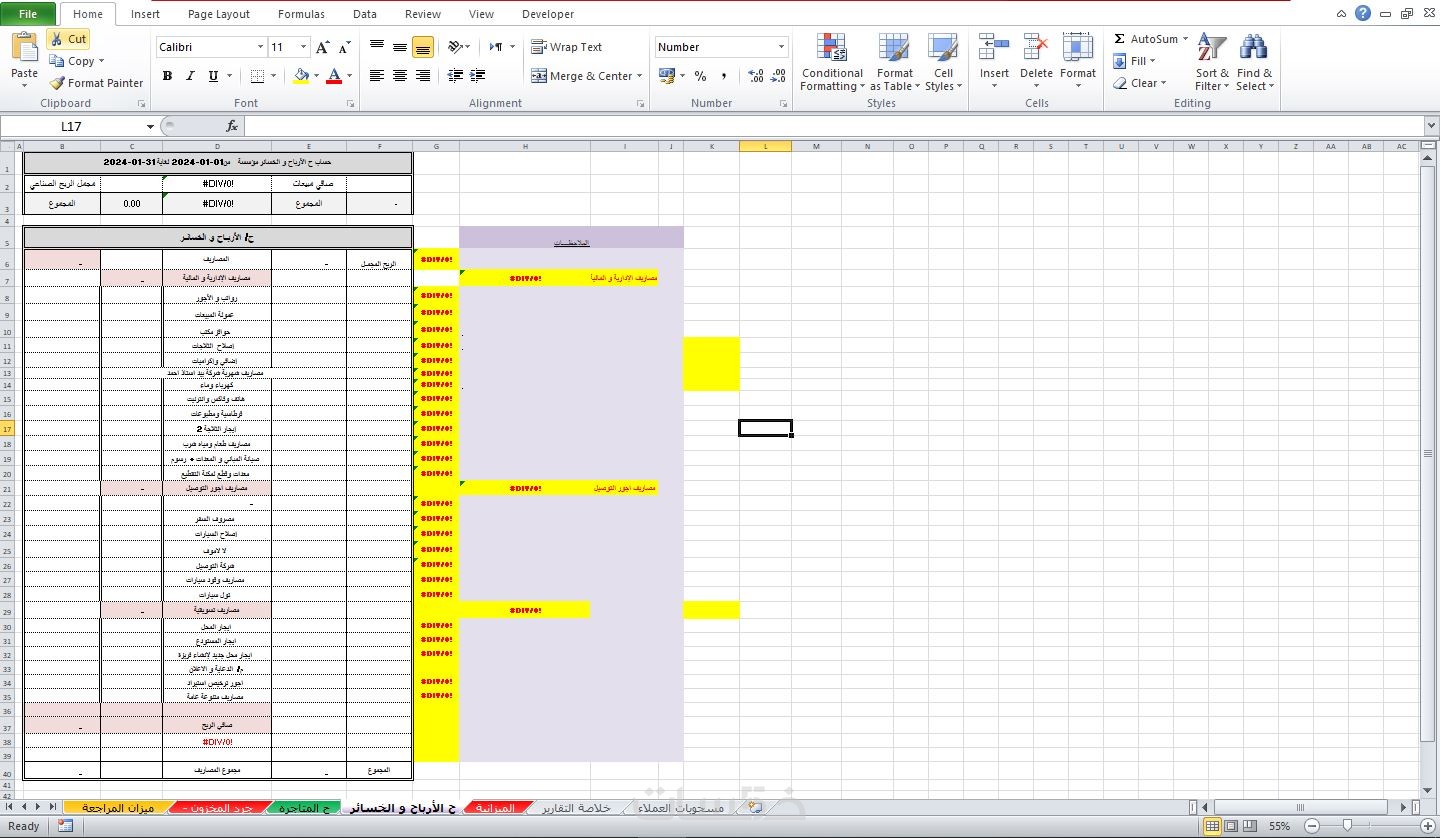This screenshot has width=1440, height=838.
Task: Click the Insert Function fx button
Action: coord(232,126)
